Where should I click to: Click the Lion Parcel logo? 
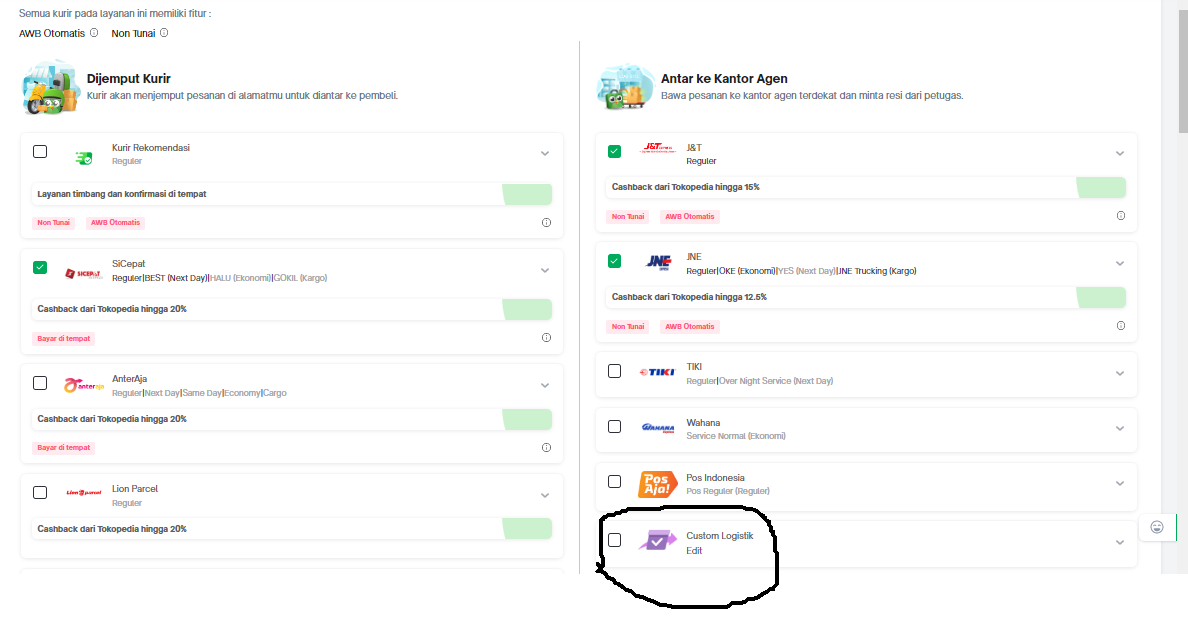(83, 493)
